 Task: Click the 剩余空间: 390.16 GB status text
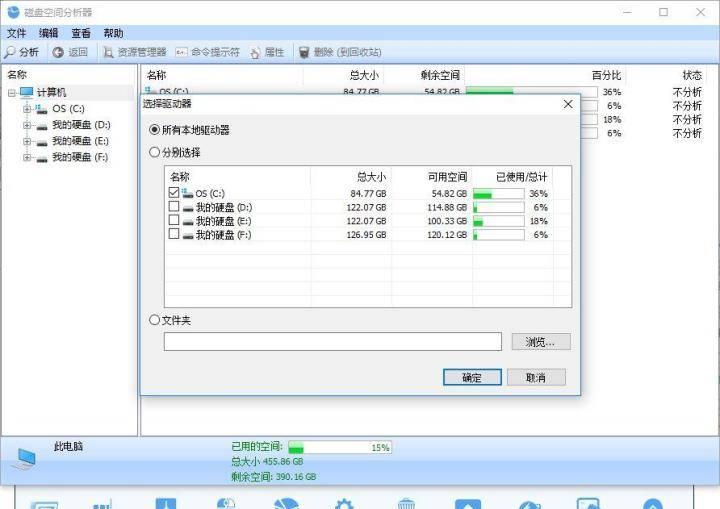(274, 477)
